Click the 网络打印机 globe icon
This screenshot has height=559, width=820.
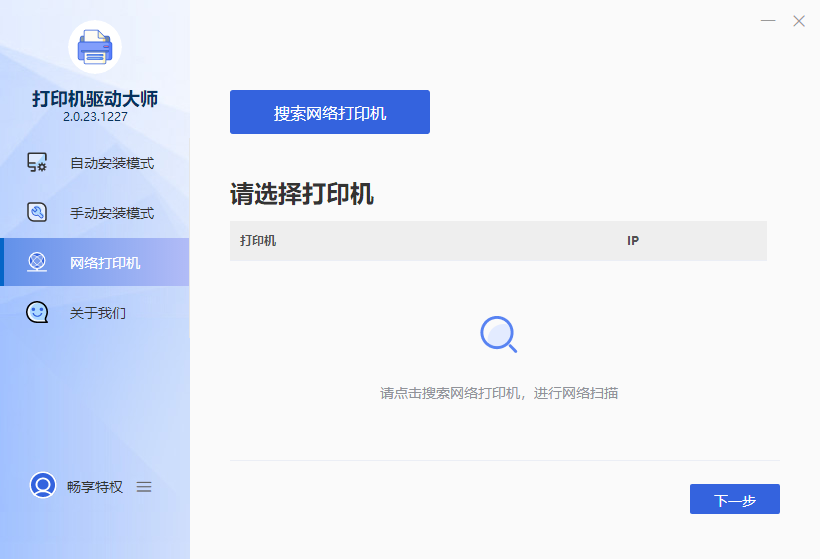click(37, 262)
